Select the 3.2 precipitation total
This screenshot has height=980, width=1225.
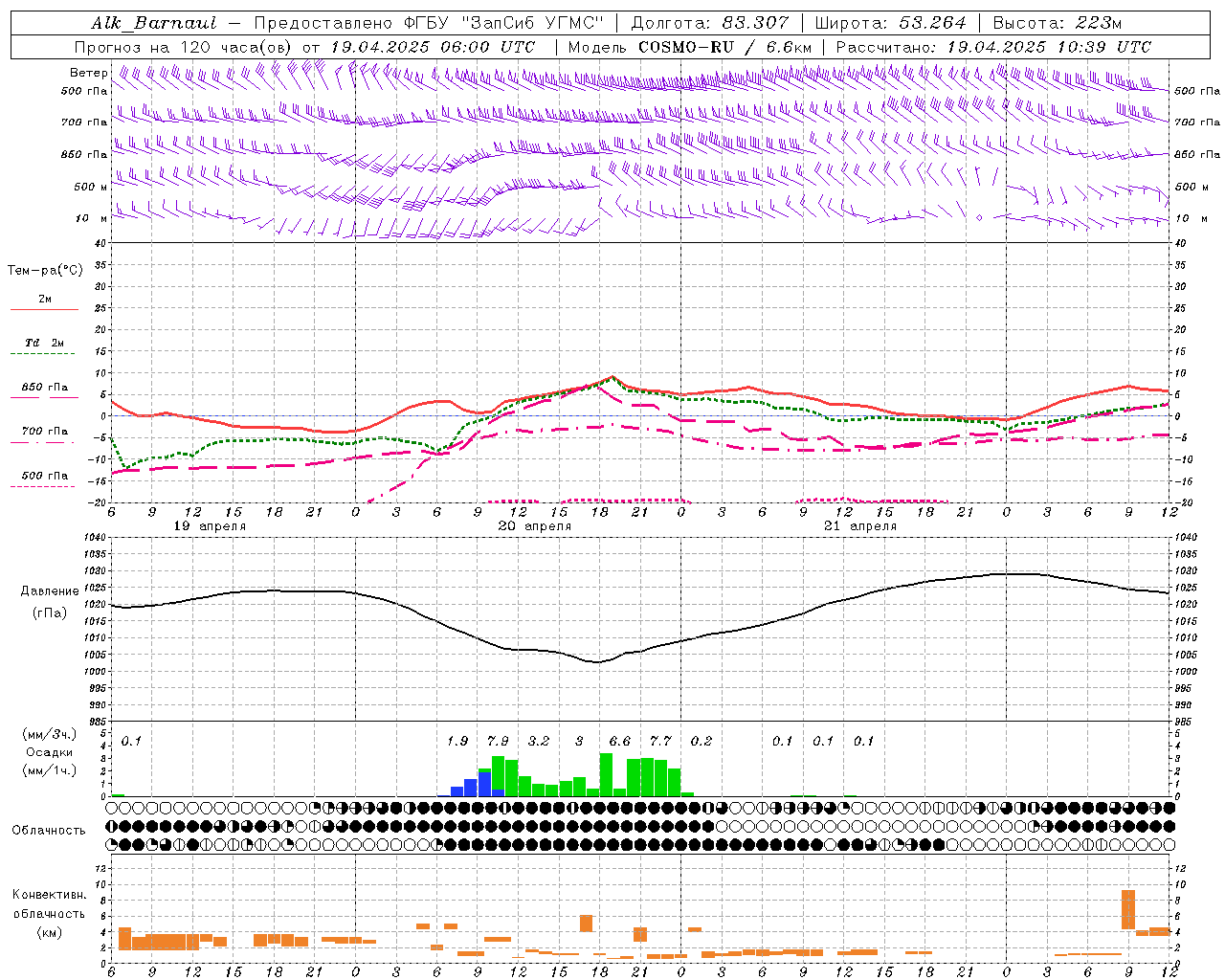pos(539,741)
